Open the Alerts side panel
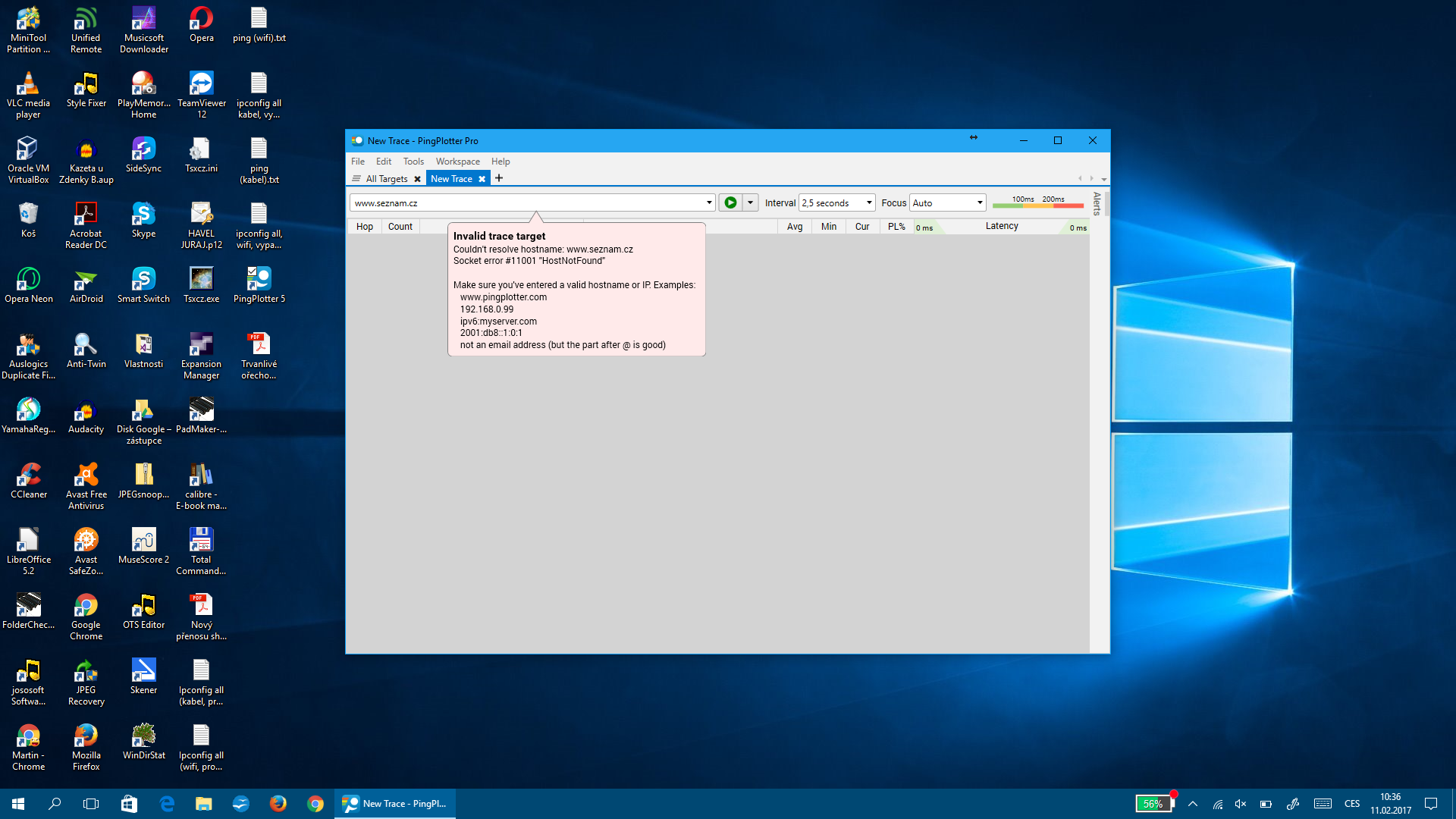 [x=1097, y=203]
